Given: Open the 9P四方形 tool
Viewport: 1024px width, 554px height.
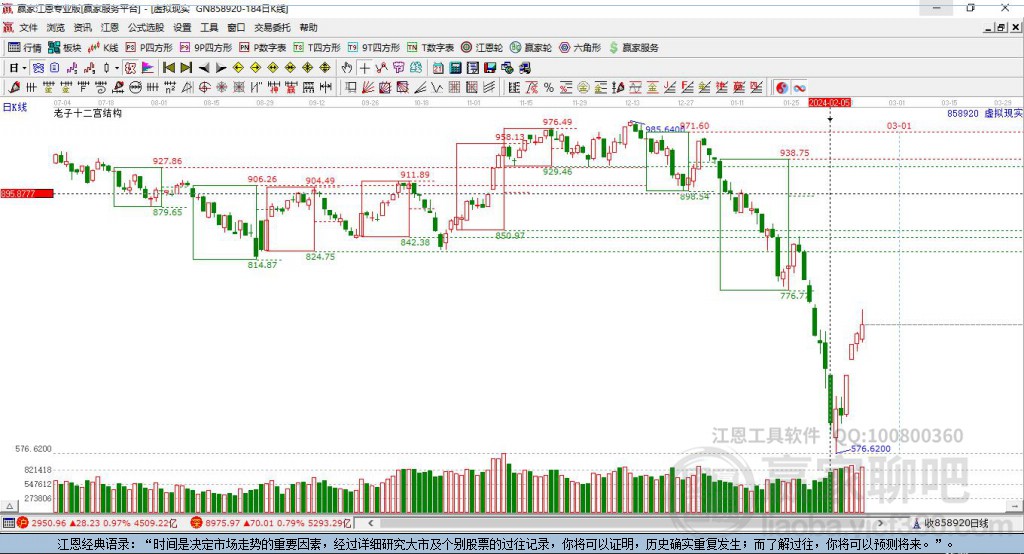Looking at the screenshot, I should coord(206,48).
